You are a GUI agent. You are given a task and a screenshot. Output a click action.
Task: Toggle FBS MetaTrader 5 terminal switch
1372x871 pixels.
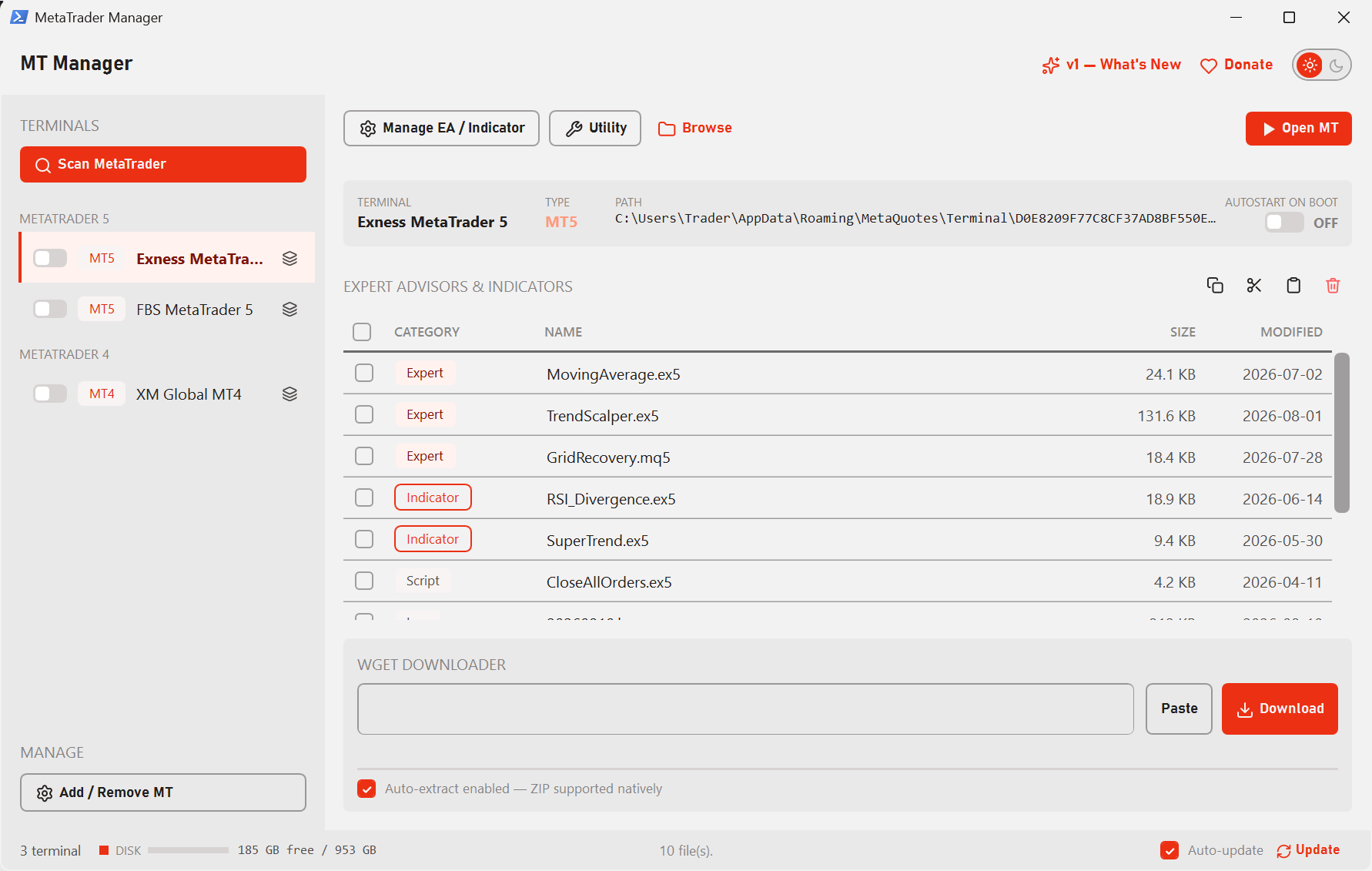click(x=50, y=309)
